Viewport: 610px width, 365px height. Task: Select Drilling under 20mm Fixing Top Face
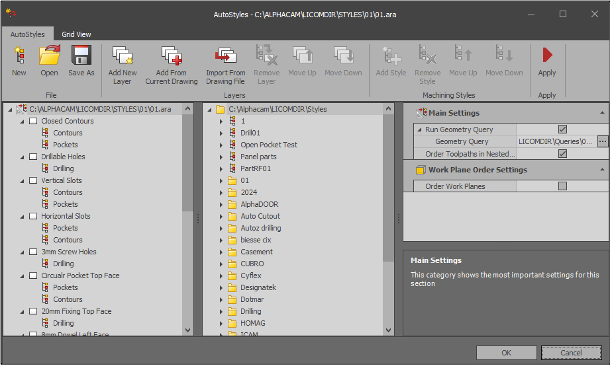63,323
